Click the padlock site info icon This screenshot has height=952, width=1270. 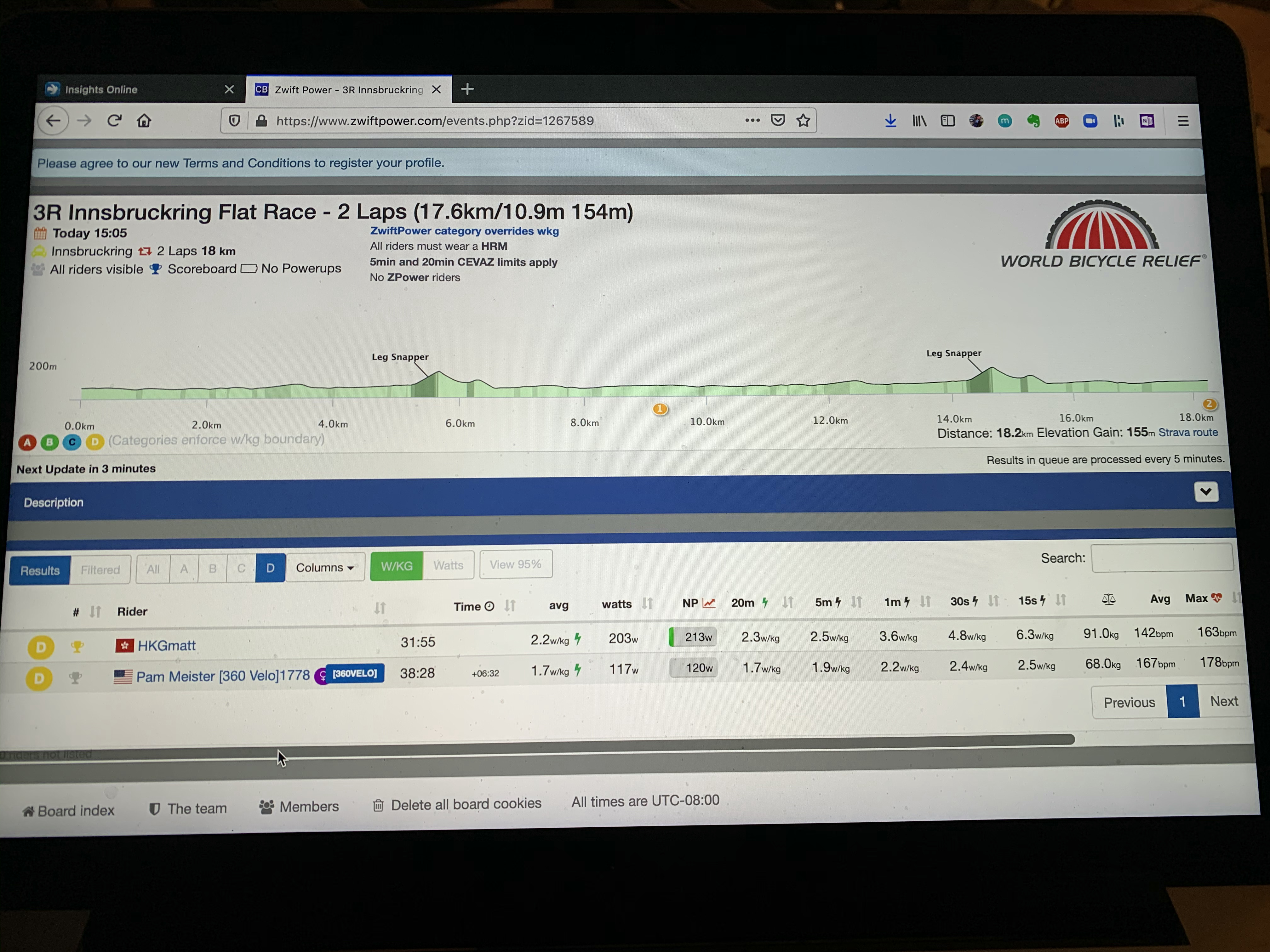pyautogui.click(x=261, y=121)
